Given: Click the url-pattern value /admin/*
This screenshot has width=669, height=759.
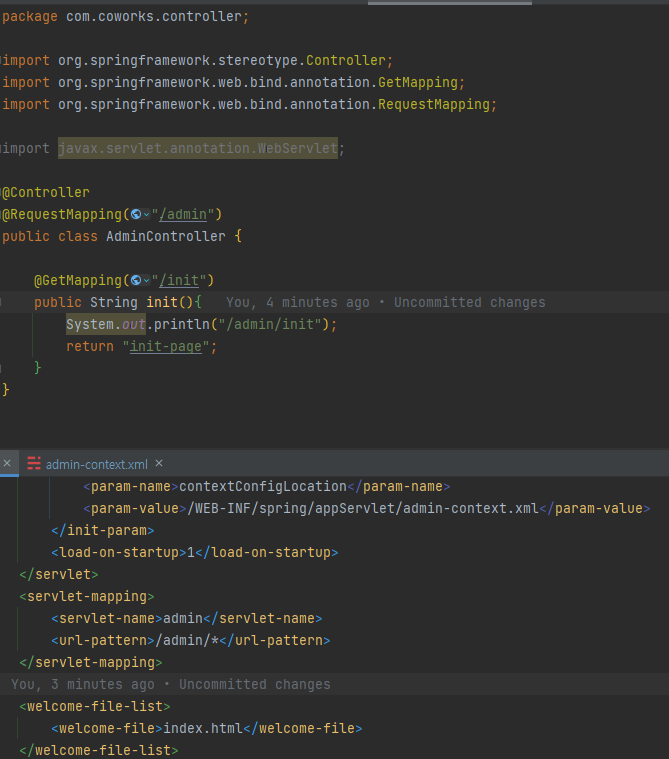Looking at the screenshot, I should coord(187,640).
